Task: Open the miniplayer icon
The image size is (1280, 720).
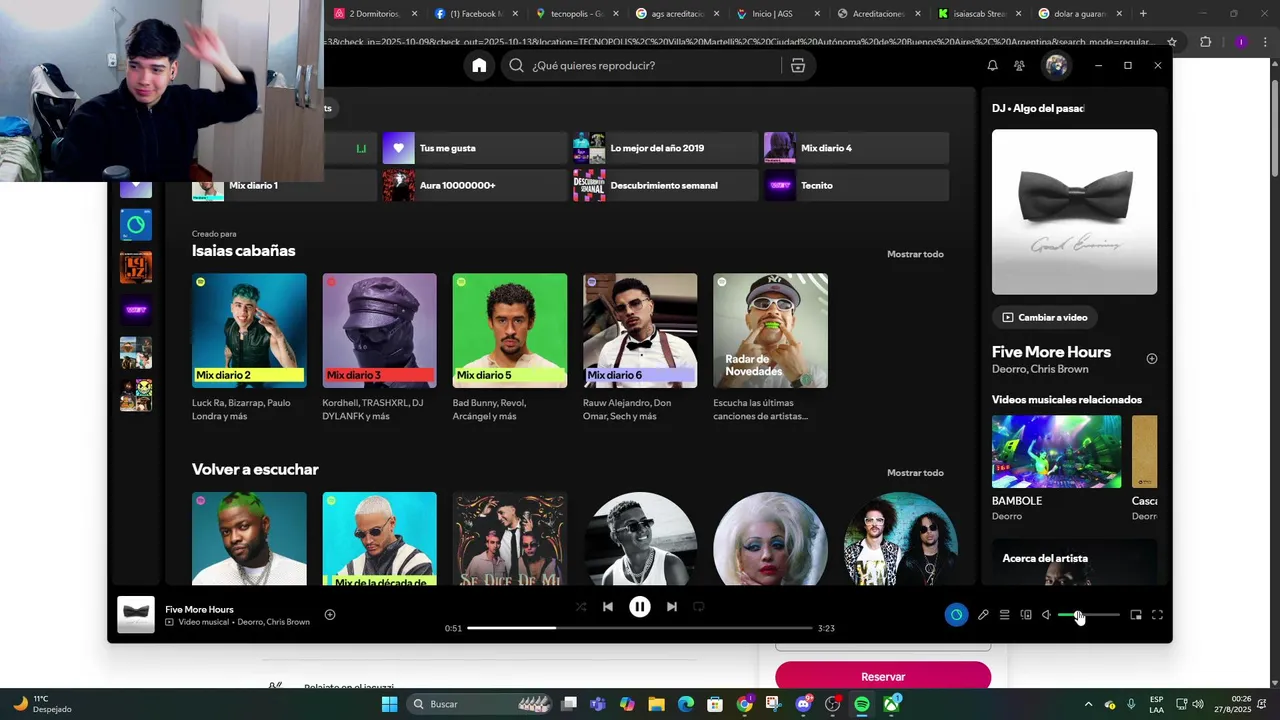Action: click(x=1136, y=615)
